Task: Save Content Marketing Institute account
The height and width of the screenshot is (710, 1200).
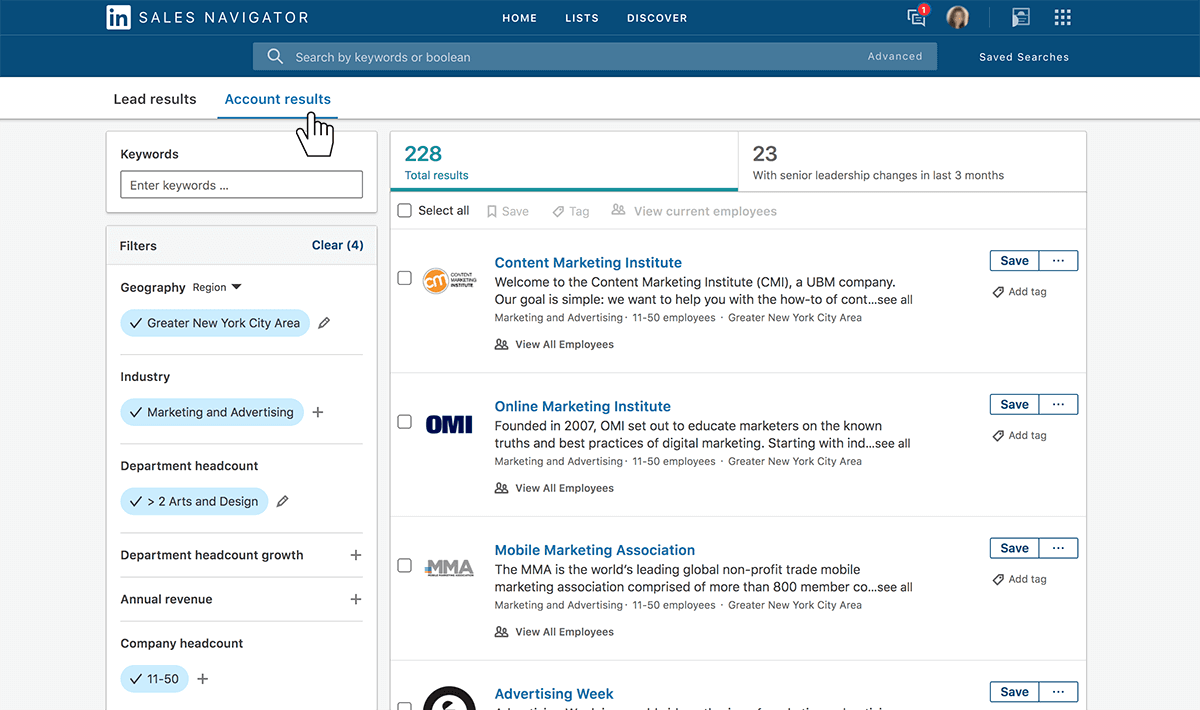Action: 1014,261
